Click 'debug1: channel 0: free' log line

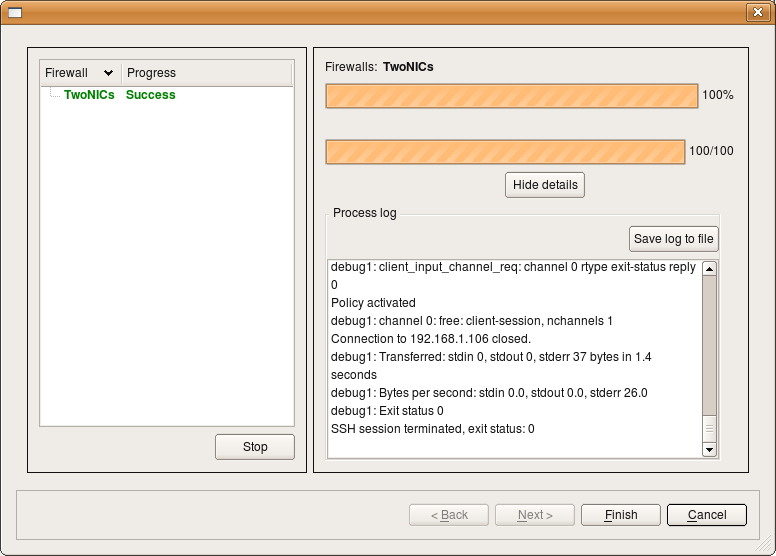[x=472, y=321]
